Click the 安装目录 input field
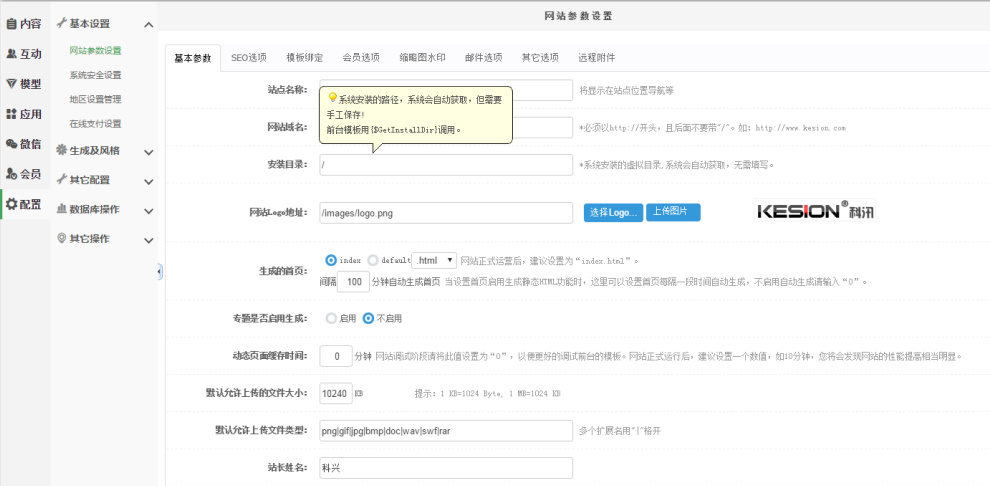 446,165
